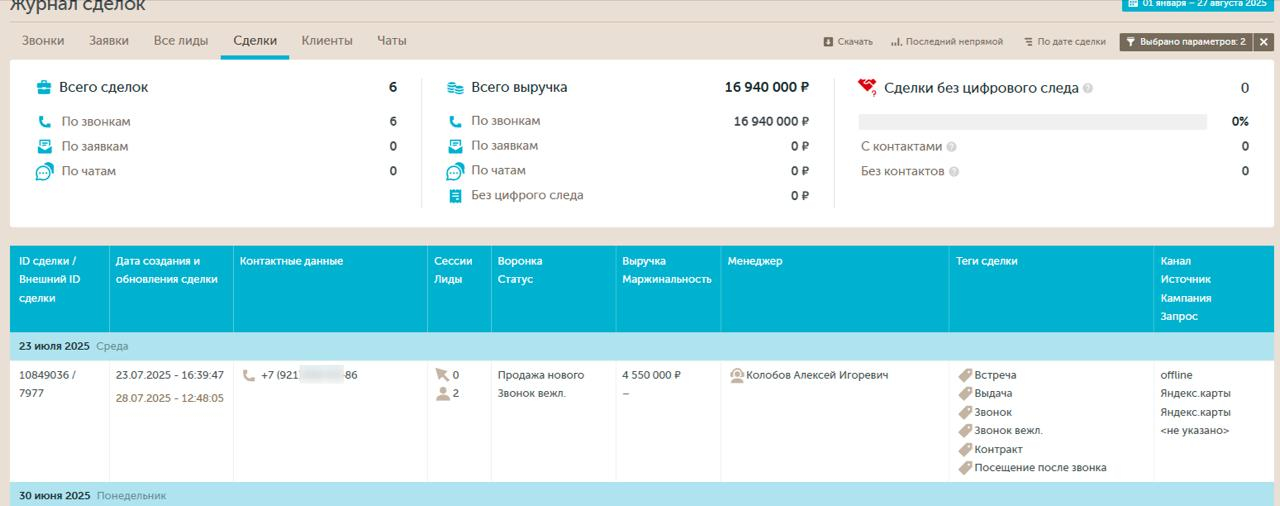Click help icon next to С контактами
This screenshot has height=506, width=1280.
[951, 147]
